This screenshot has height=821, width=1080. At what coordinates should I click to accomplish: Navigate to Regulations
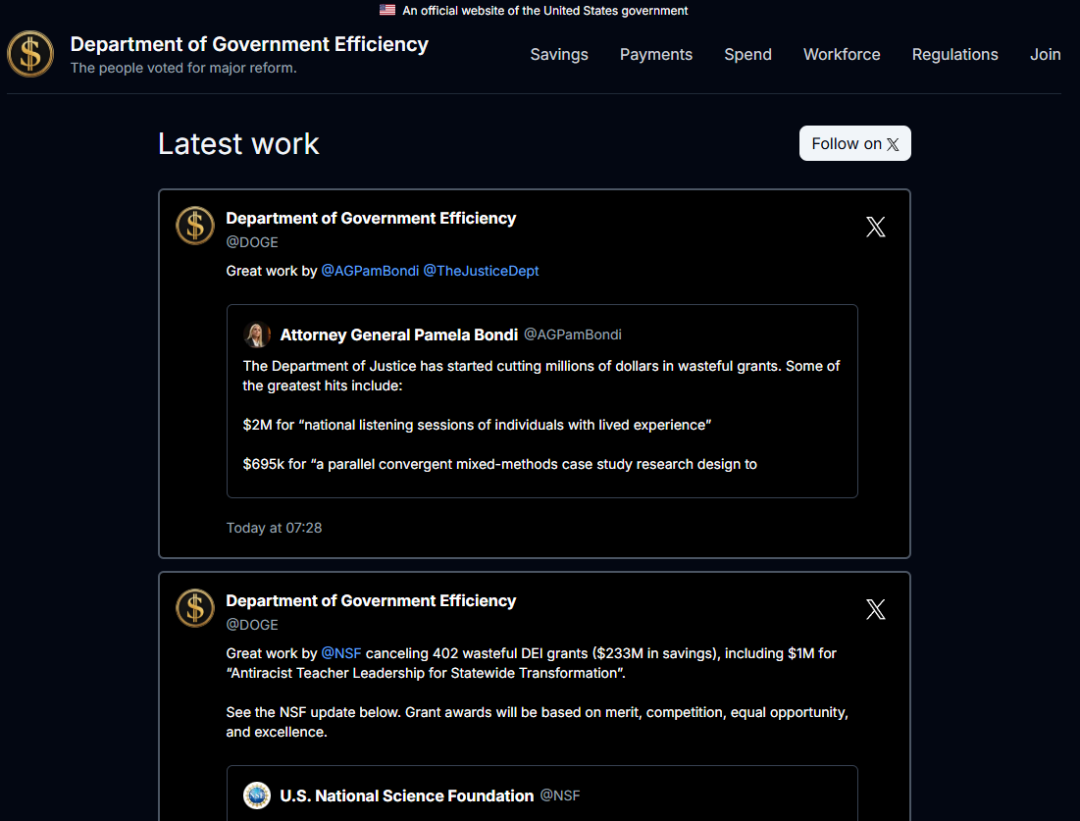(x=955, y=54)
